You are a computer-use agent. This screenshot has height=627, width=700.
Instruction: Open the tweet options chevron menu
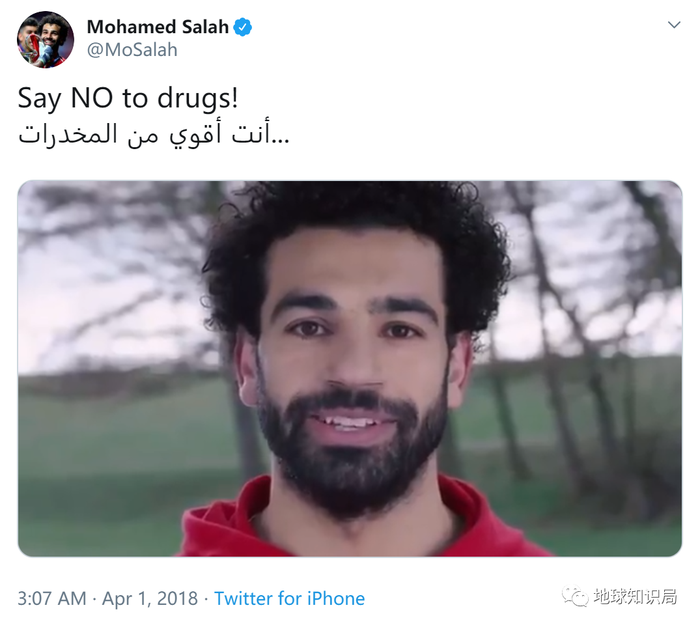click(x=674, y=25)
